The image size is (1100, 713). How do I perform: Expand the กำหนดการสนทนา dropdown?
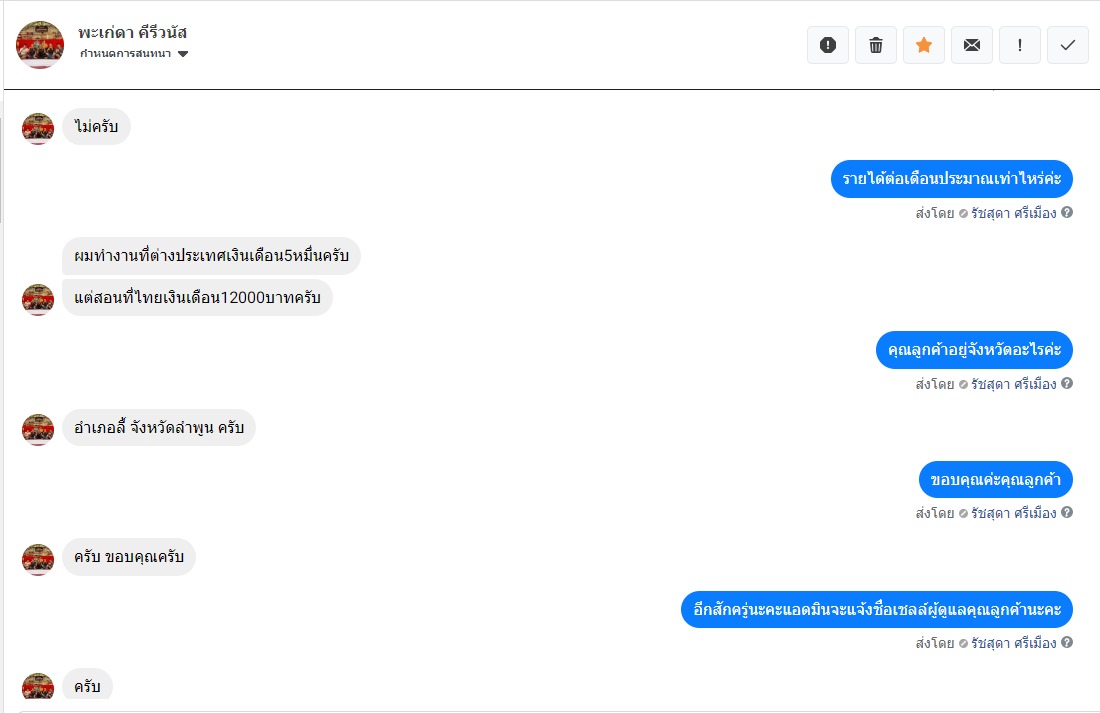(183, 54)
